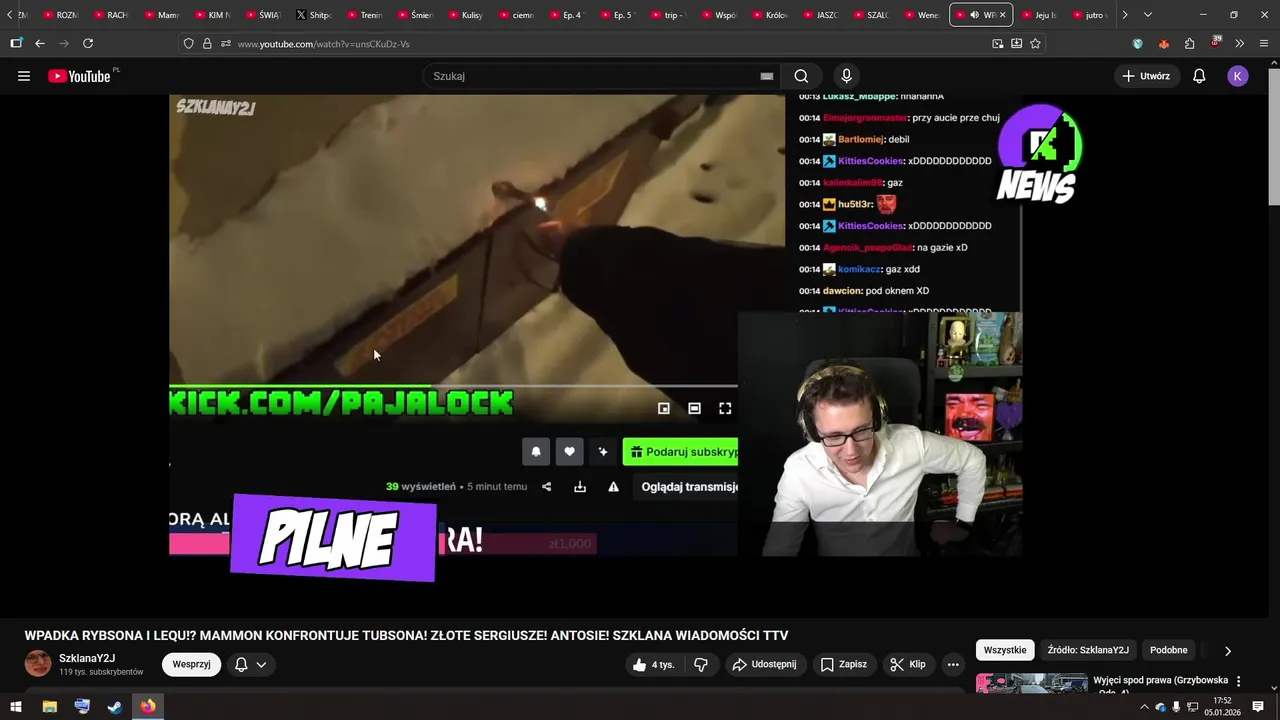Switch to the Kulisy tab
1280x720 pixels.
465,15
